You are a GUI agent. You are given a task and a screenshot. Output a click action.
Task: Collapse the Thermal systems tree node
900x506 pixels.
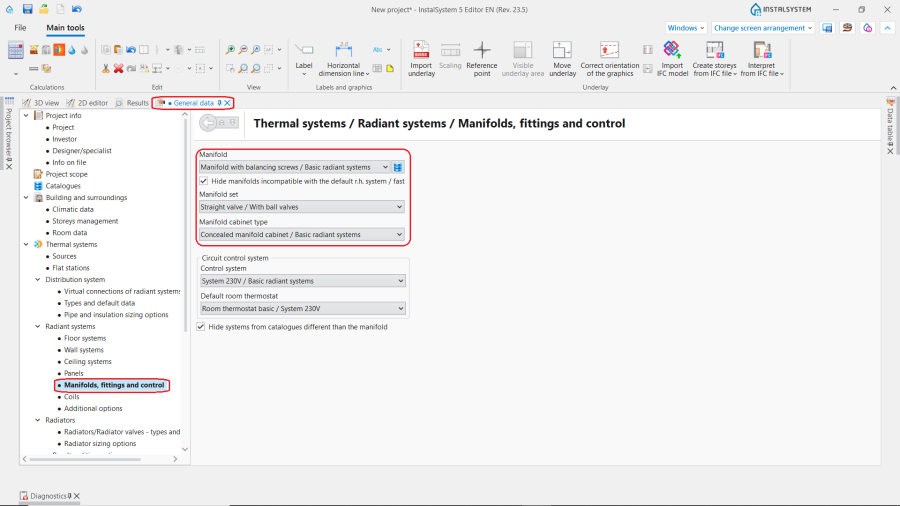point(26,244)
